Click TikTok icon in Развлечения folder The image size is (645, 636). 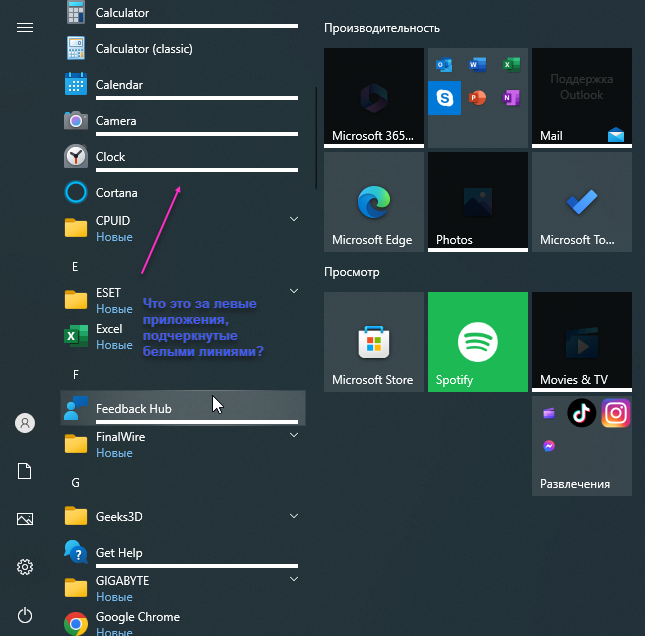[582, 413]
